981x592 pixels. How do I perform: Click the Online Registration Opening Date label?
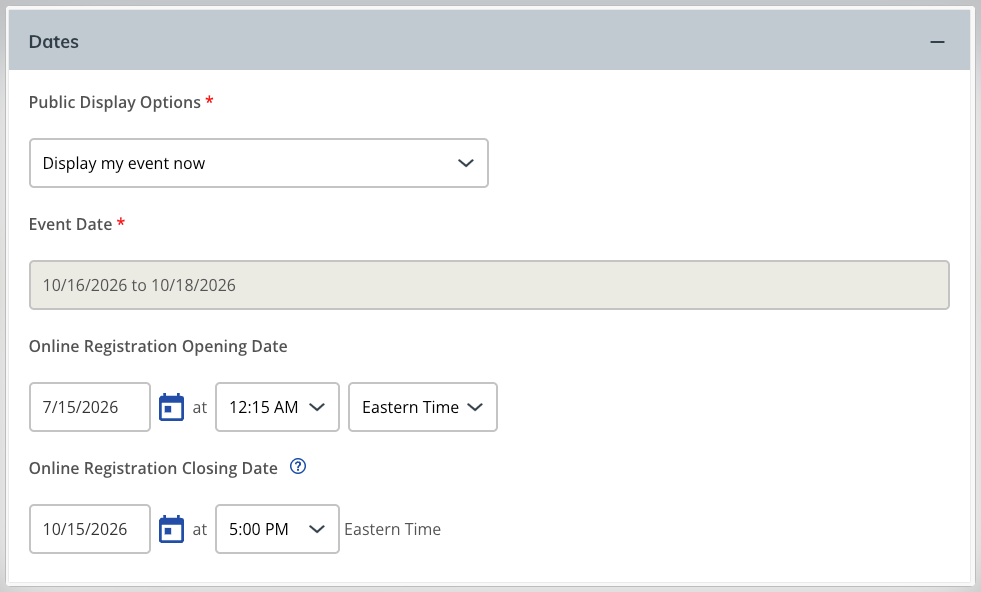[158, 346]
